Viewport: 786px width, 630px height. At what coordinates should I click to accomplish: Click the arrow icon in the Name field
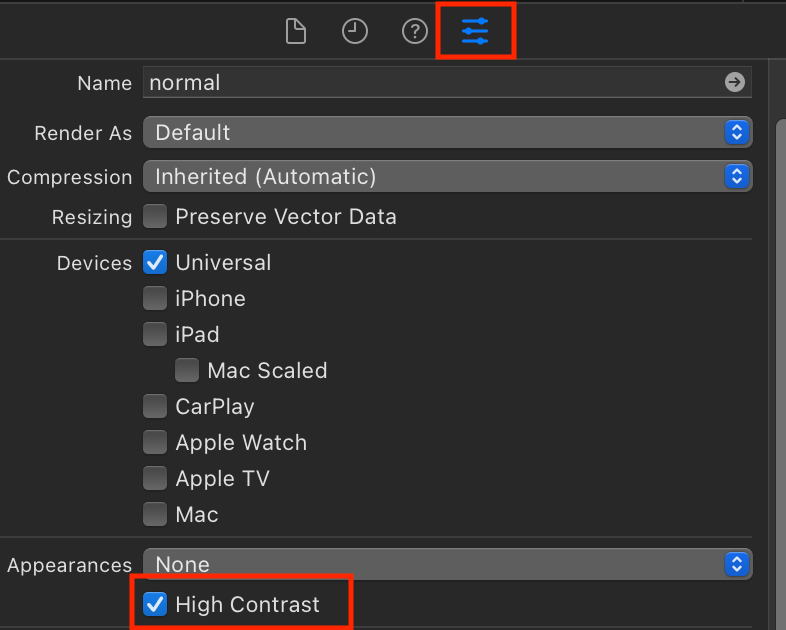(735, 82)
